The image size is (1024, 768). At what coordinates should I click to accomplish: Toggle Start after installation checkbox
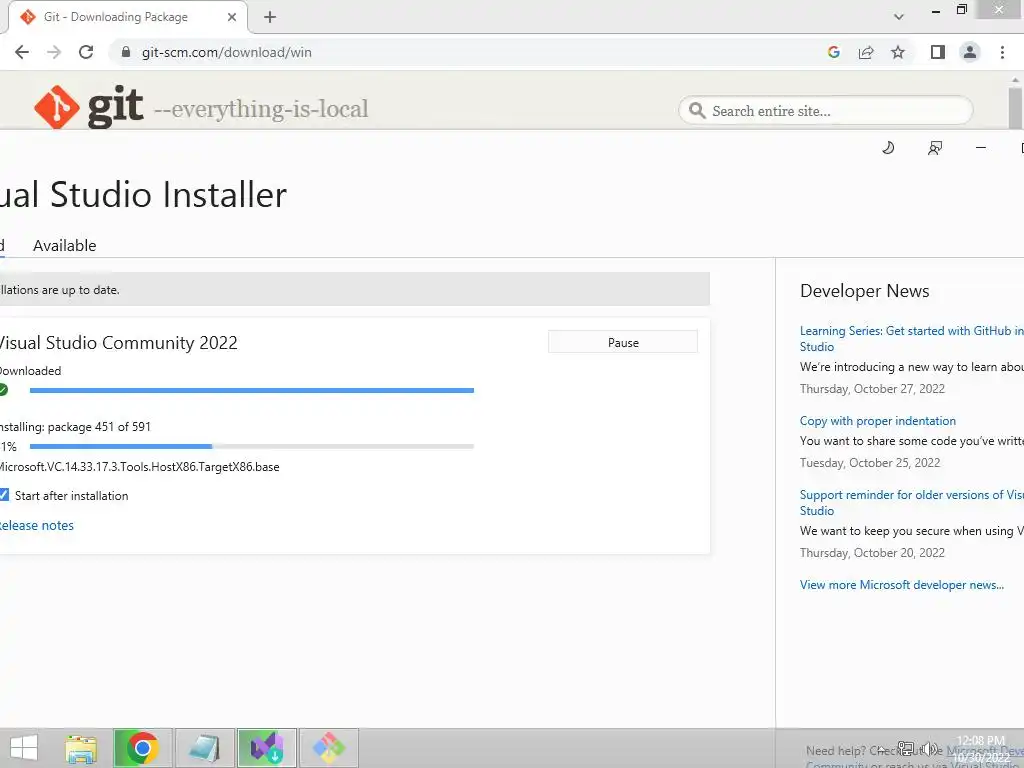coord(4,495)
